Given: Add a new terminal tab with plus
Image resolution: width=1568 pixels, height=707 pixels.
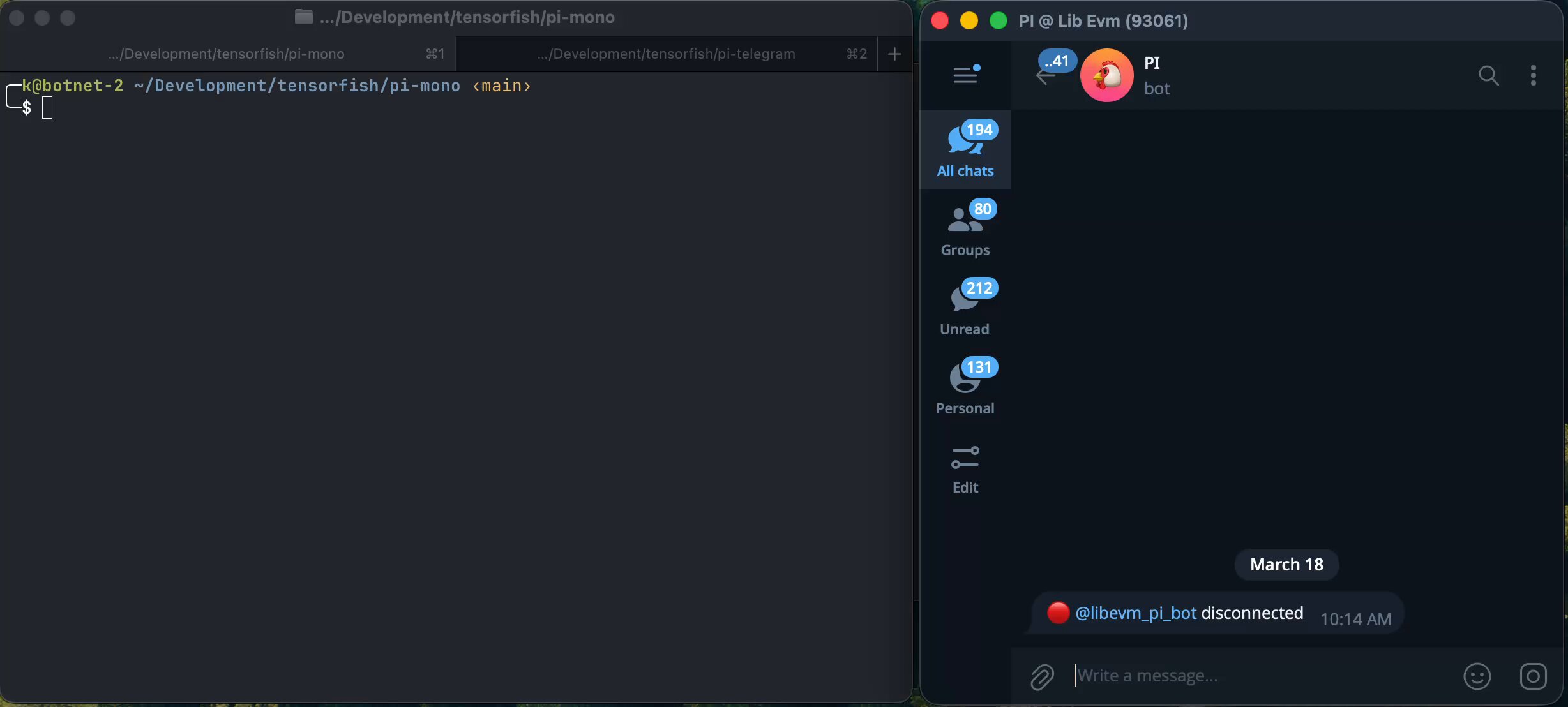Looking at the screenshot, I should coord(894,54).
